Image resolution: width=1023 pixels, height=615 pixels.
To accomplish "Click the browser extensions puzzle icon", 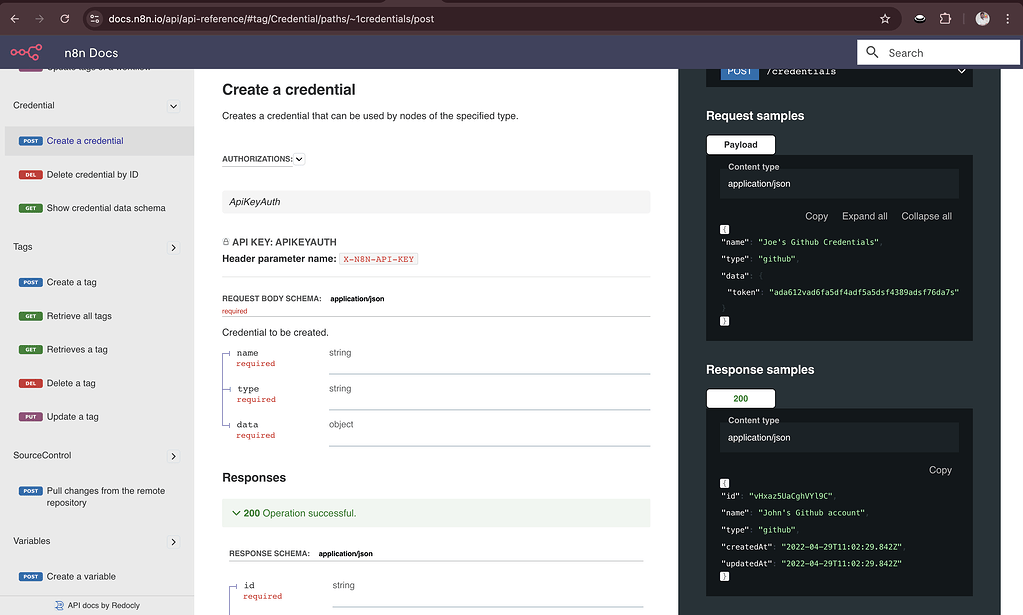I will coord(944,17).
